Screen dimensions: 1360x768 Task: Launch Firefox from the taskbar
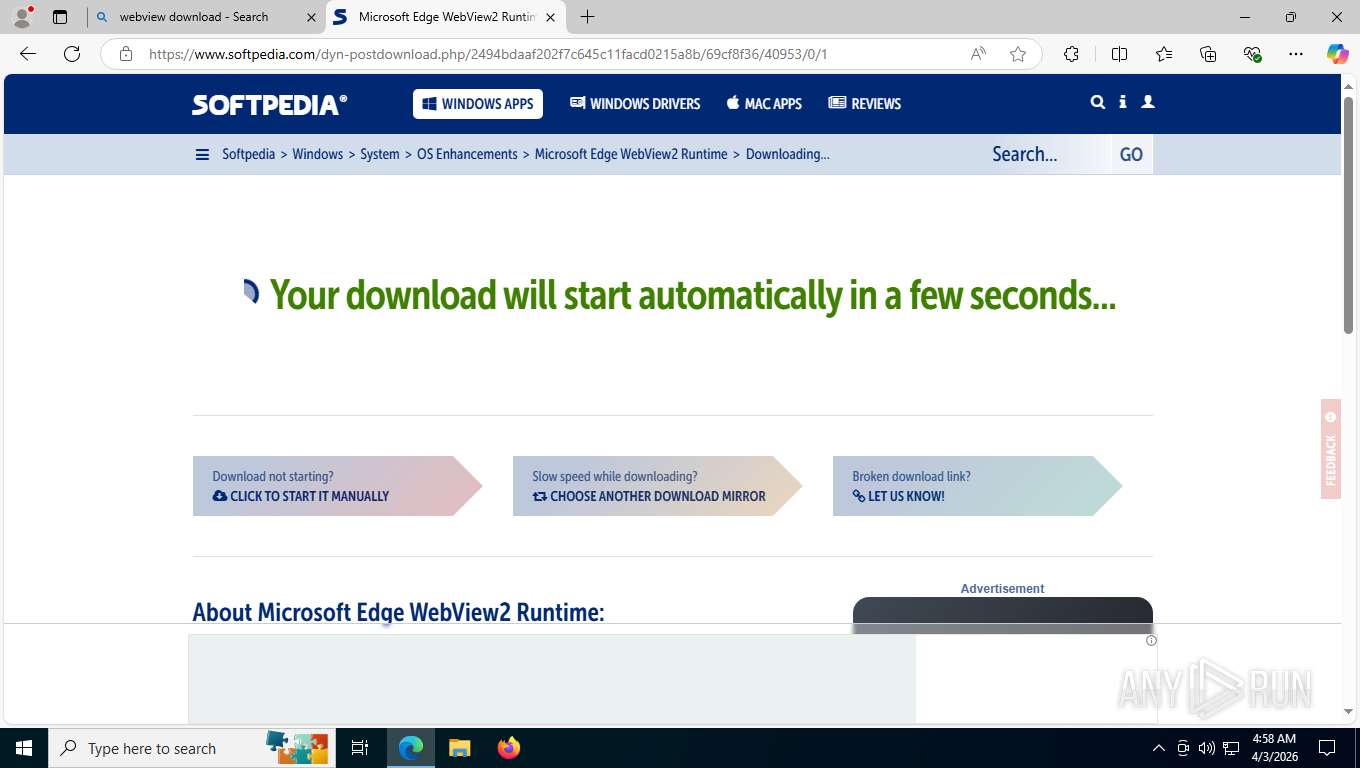coord(509,748)
